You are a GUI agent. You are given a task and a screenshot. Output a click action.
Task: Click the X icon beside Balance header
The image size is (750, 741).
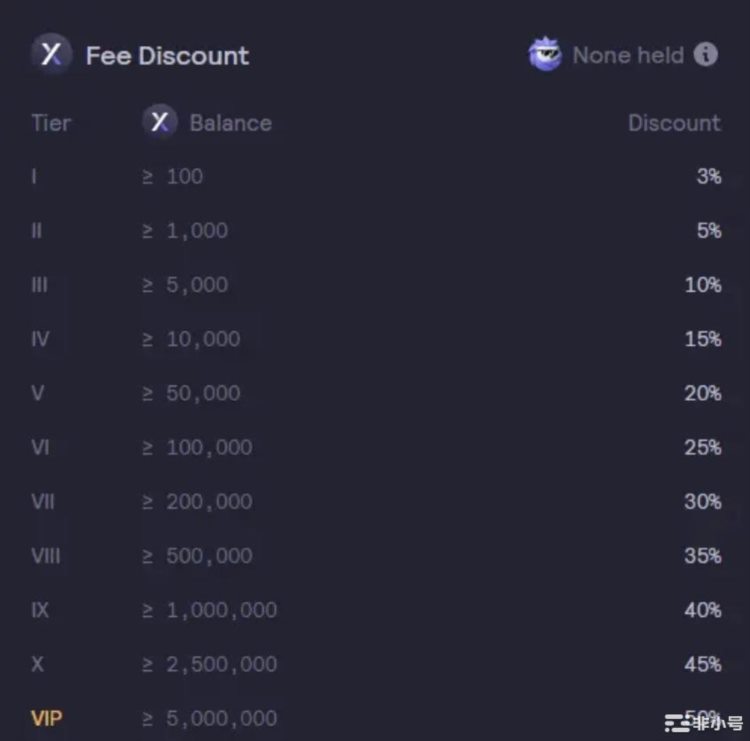160,122
